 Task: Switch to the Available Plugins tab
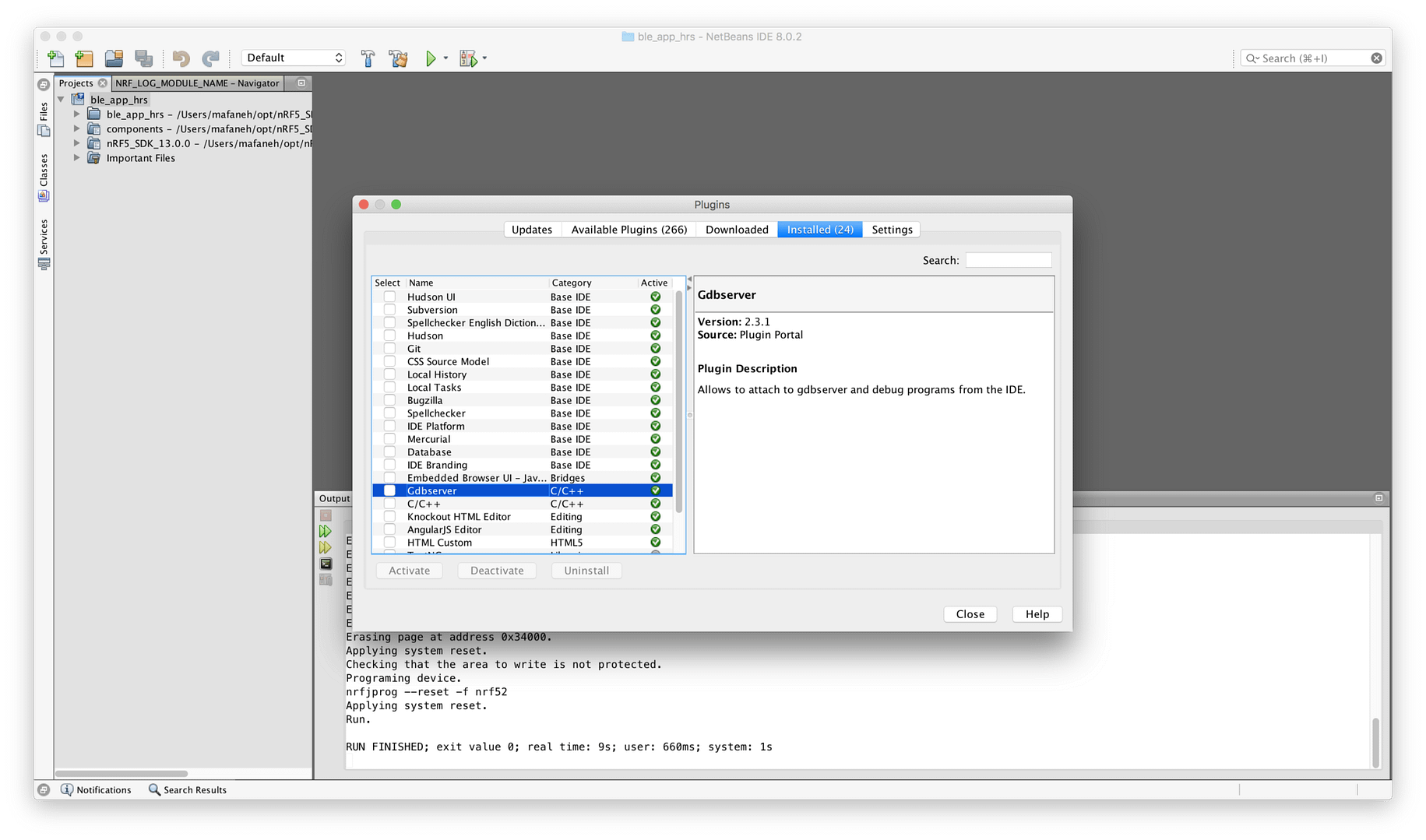(x=628, y=229)
